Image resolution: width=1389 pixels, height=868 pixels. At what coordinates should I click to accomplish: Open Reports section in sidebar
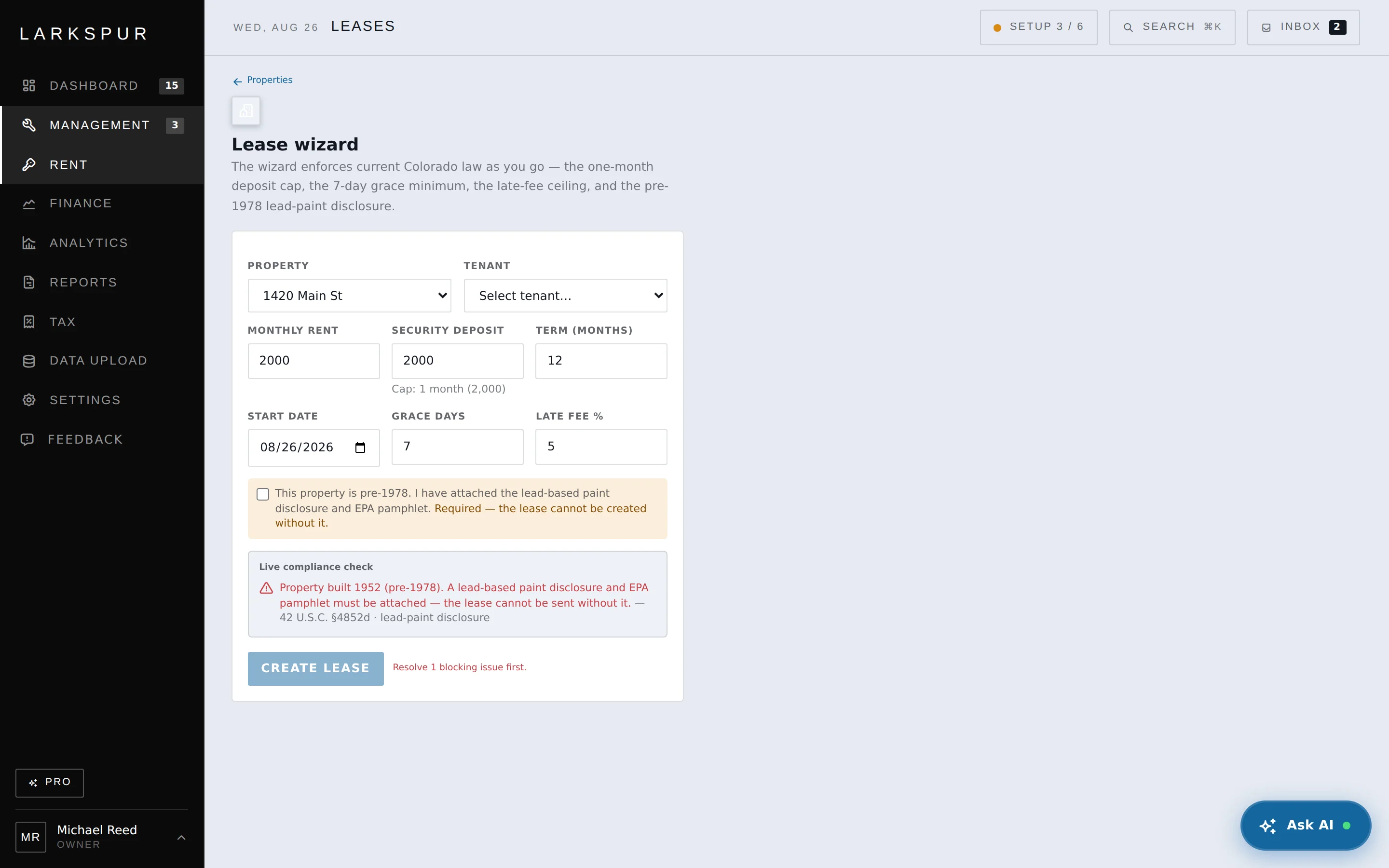[102, 283]
